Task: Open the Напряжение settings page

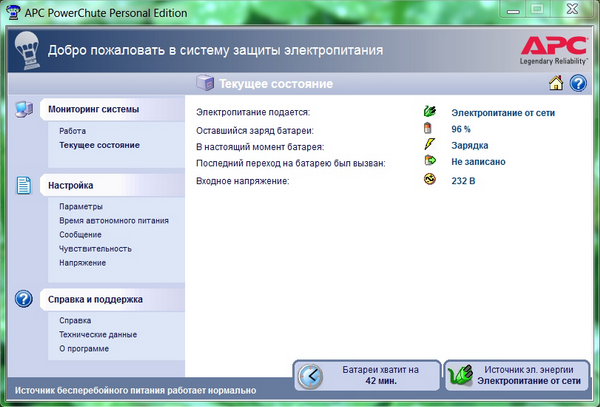Action: pyautogui.click(x=82, y=263)
